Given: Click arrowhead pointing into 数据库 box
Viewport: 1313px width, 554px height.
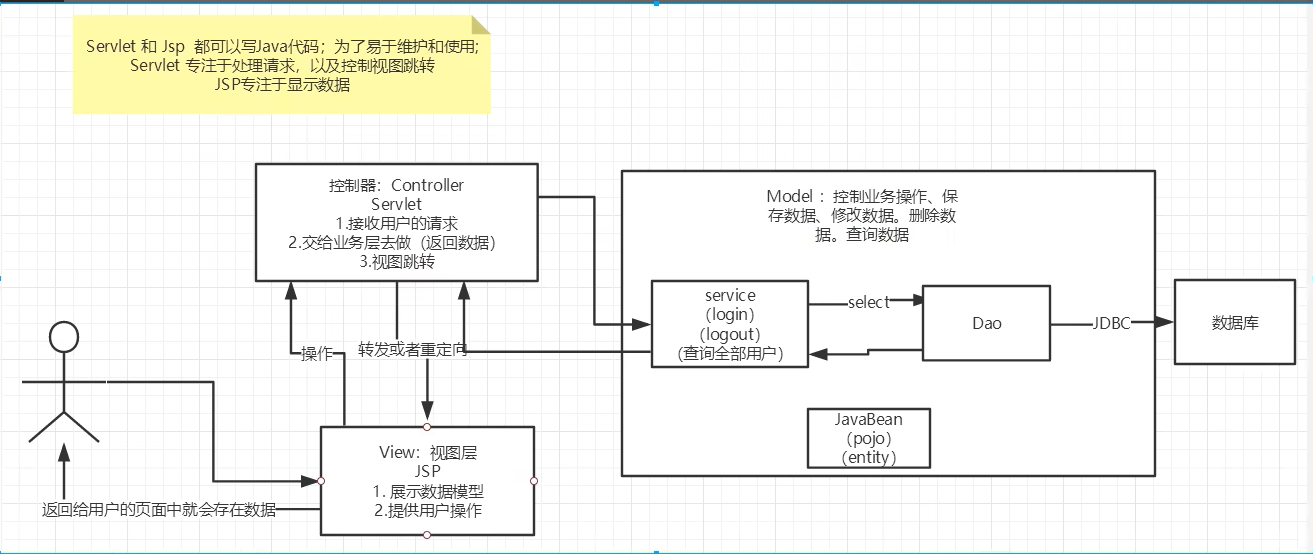Looking at the screenshot, I should (x=1165, y=323).
